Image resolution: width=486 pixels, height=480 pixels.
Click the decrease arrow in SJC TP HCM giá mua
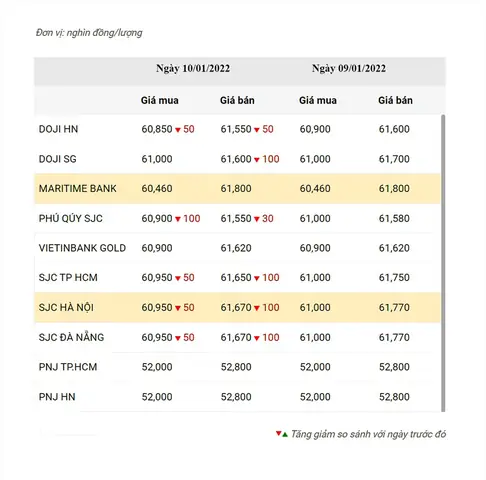coord(178,278)
